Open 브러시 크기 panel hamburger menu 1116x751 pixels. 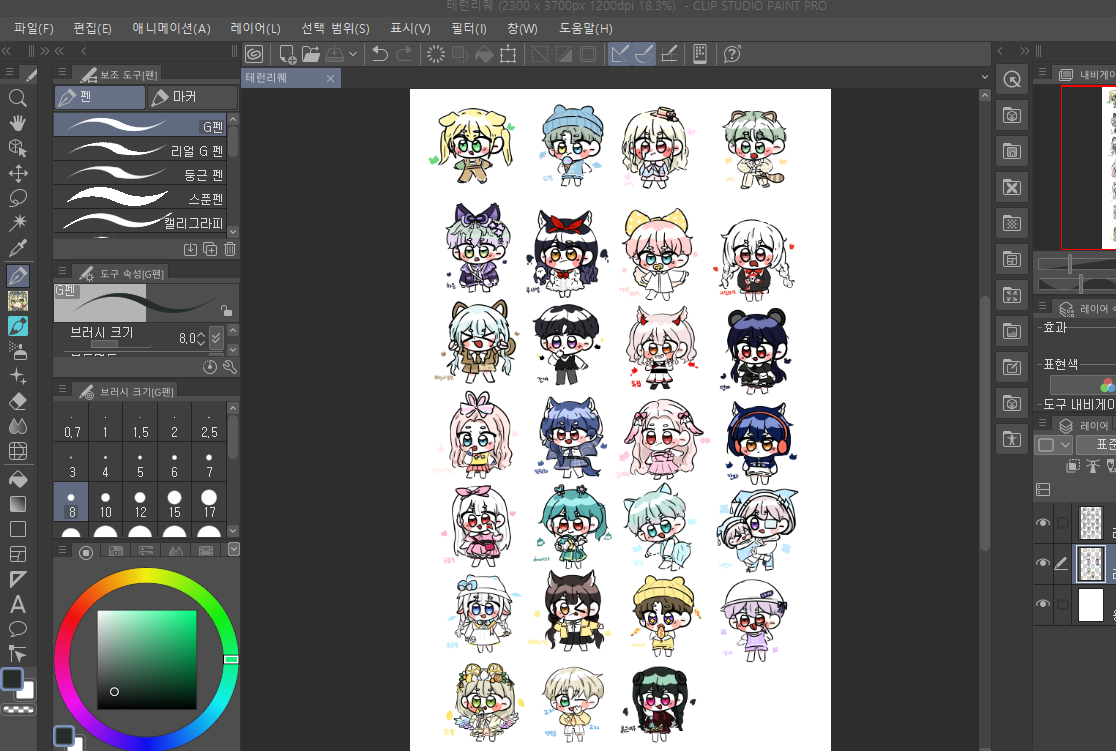click(x=63, y=389)
